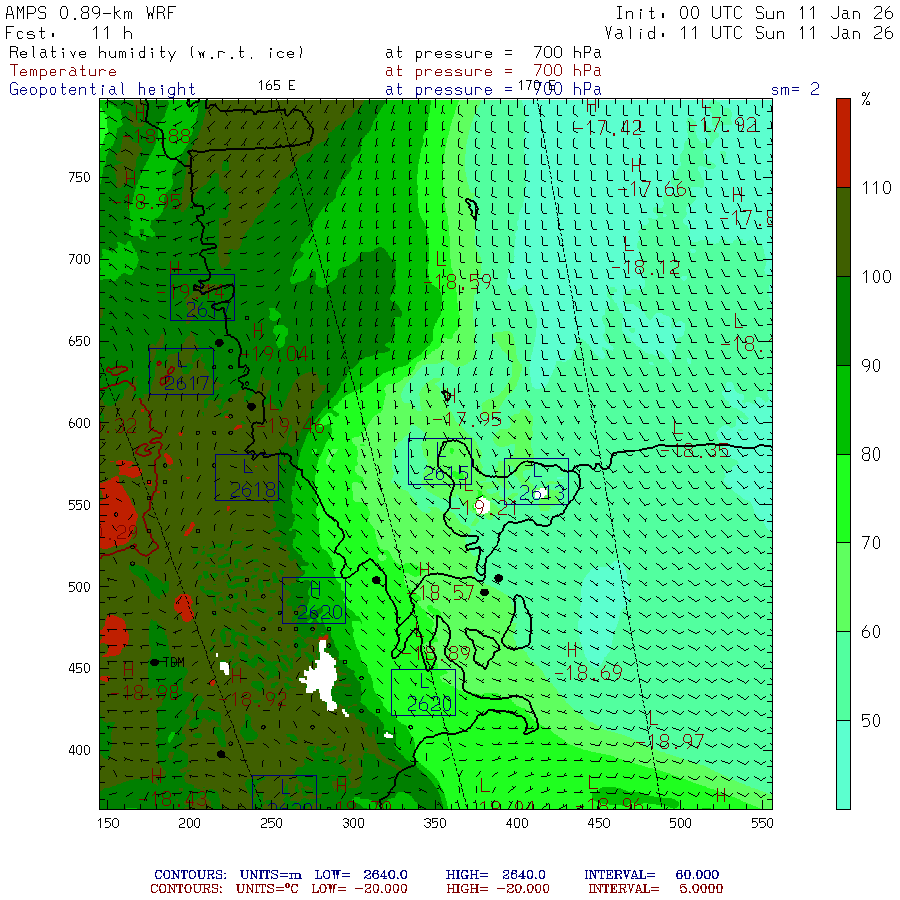
Task: Pick the light green color bar segment between 60 and 70
Action: pyautogui.click(x=843, y=587)
